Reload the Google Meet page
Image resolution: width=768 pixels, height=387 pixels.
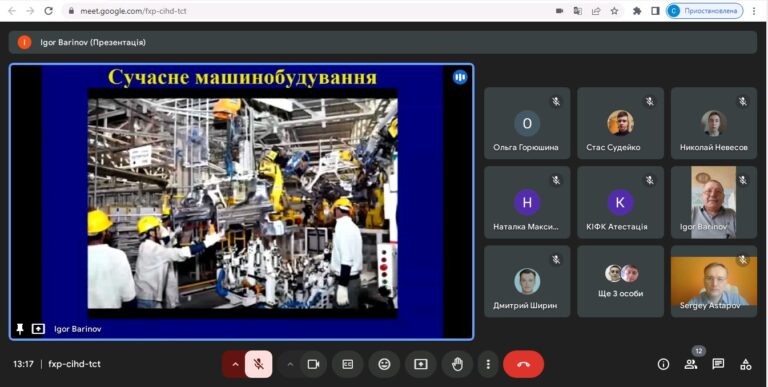[x=48, y=11]
